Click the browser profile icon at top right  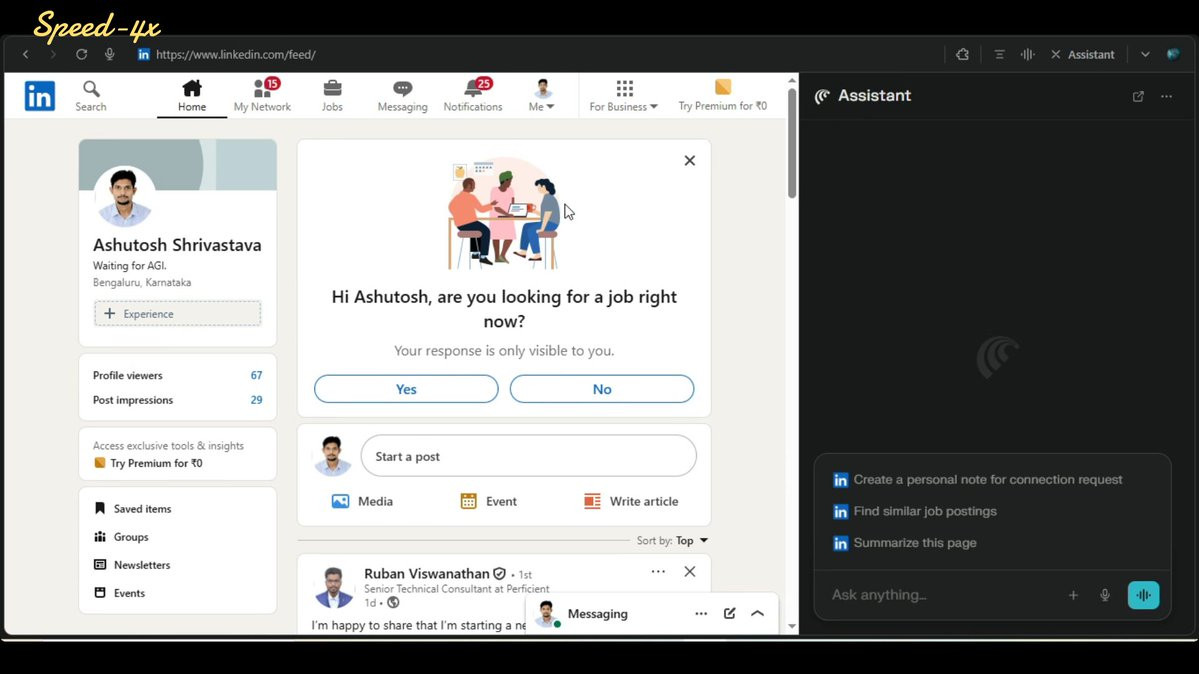[1173, 54]
